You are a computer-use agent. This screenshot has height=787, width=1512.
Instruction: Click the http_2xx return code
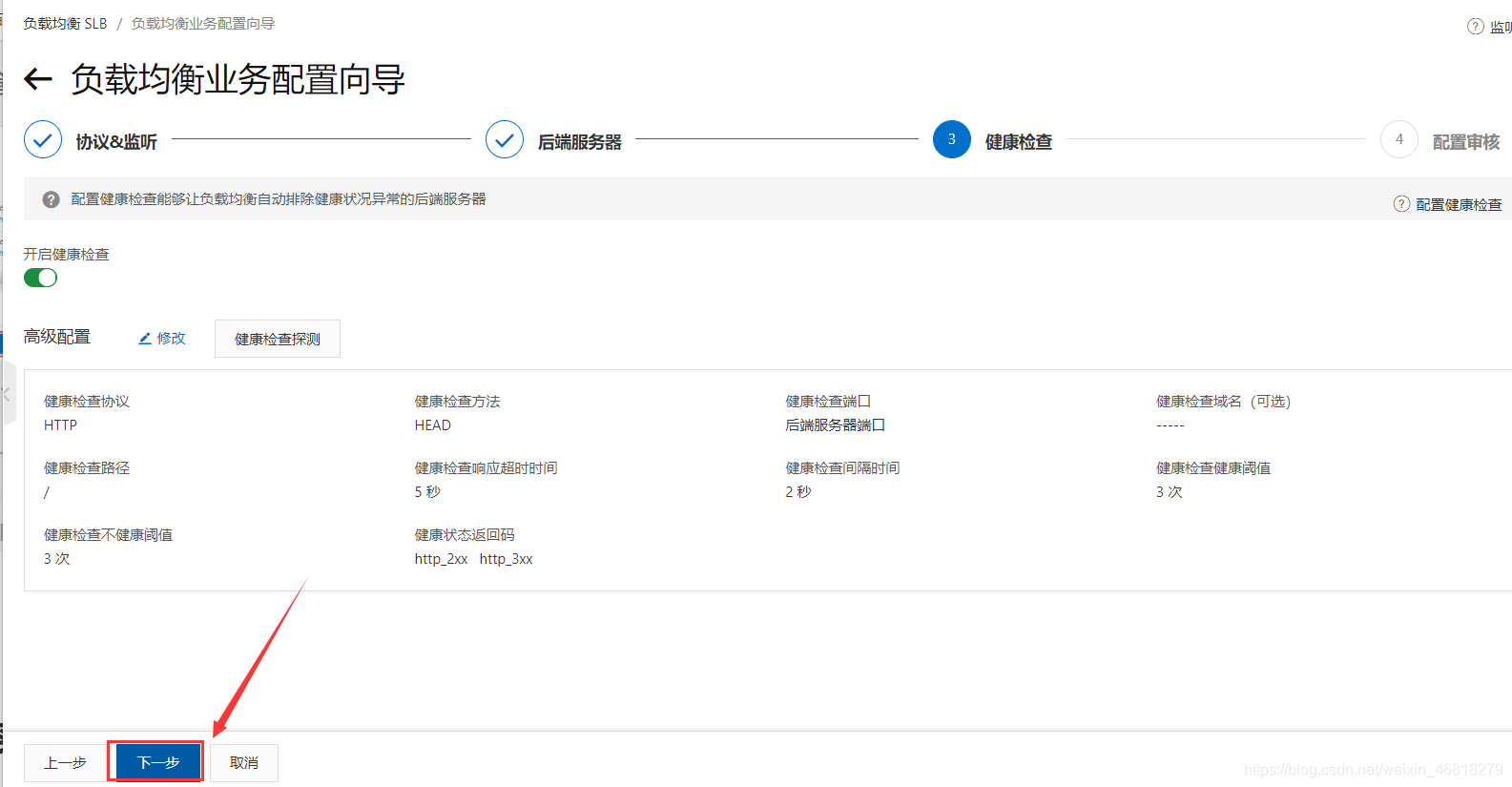tap(442, 559)
